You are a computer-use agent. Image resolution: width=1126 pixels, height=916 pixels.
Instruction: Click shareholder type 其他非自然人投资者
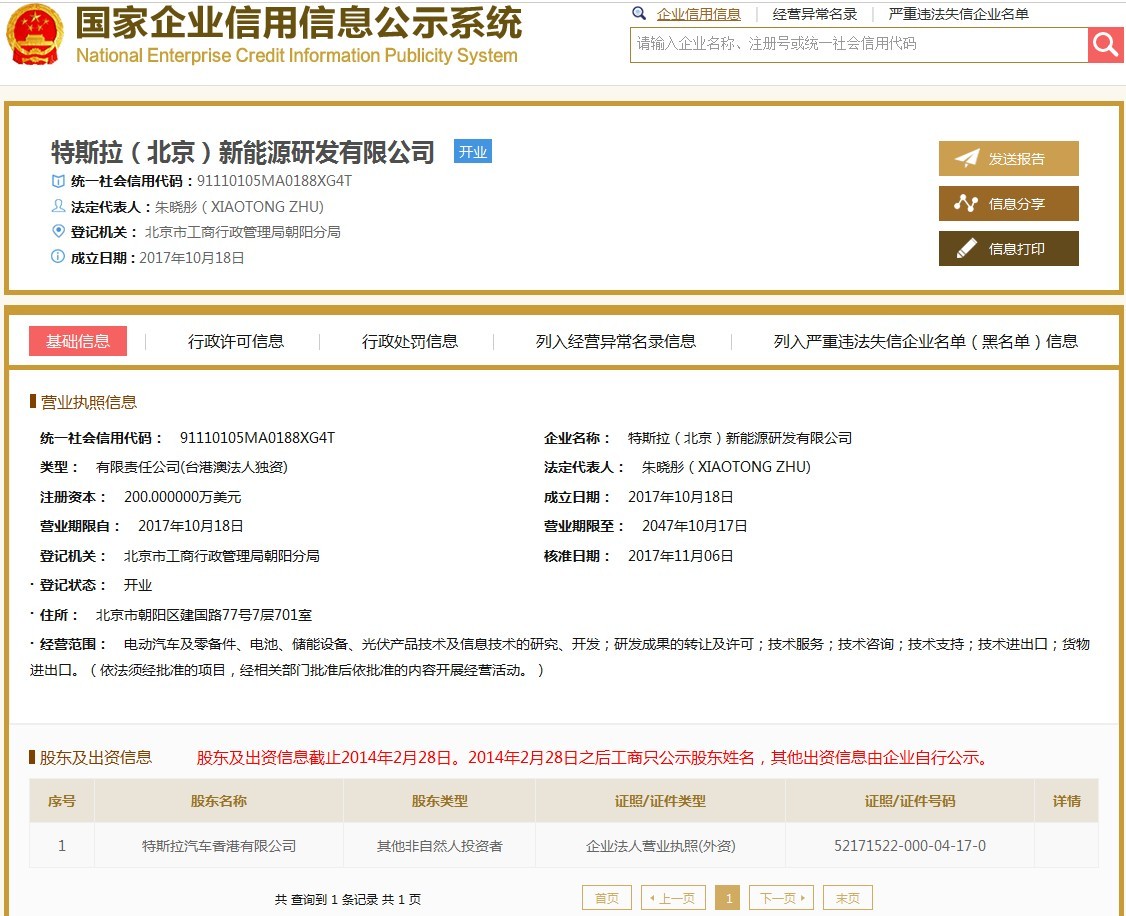[x=439, y=846]
